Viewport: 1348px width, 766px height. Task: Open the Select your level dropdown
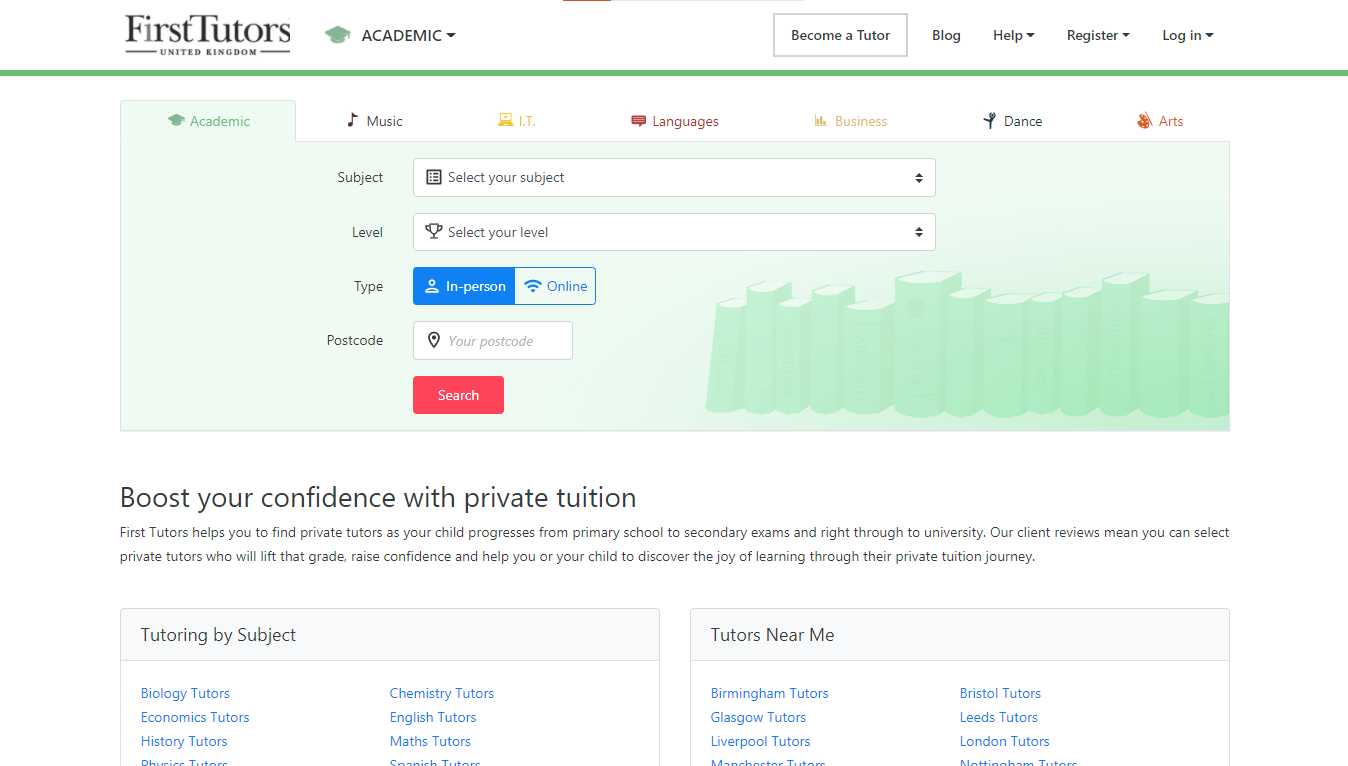coord(674,232)
